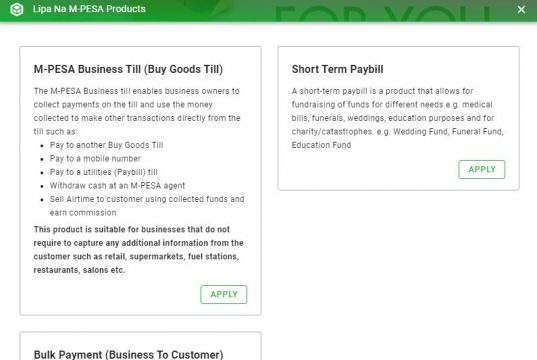537x360 pixels.
Task: Apply for the M-PESA Business Till
Action: click(x=224, y=294)
